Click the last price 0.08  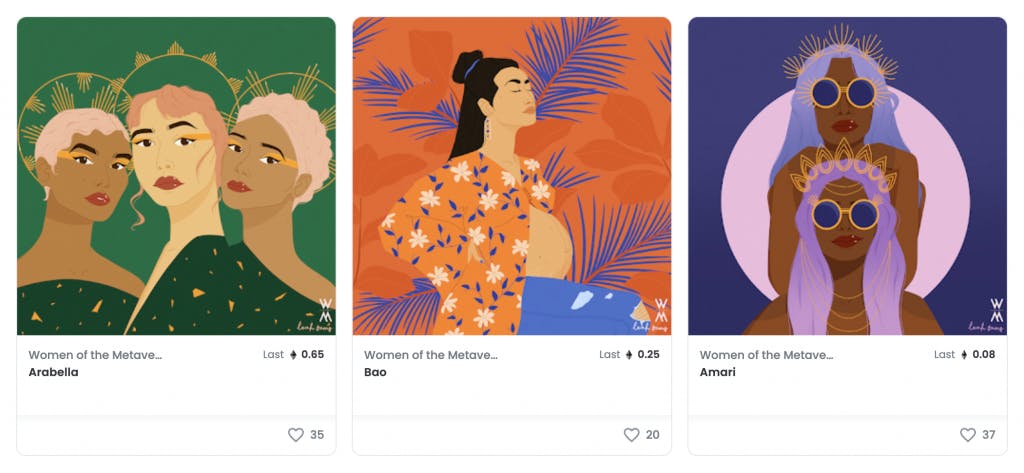coord(984,355)
